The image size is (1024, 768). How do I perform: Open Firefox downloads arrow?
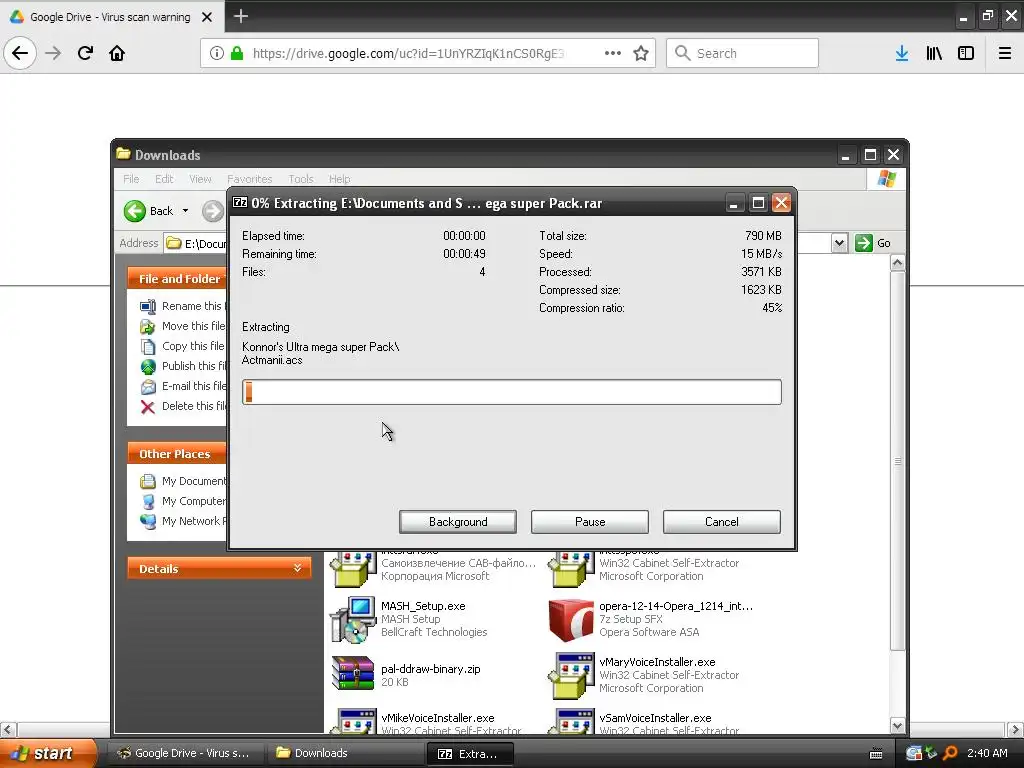click(x=902, y=53)
